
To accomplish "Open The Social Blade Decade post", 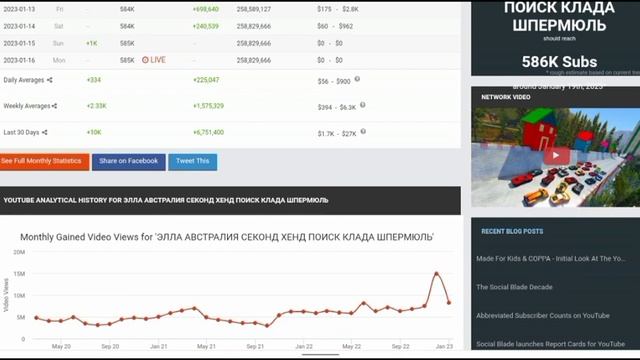I will point(514,287).
